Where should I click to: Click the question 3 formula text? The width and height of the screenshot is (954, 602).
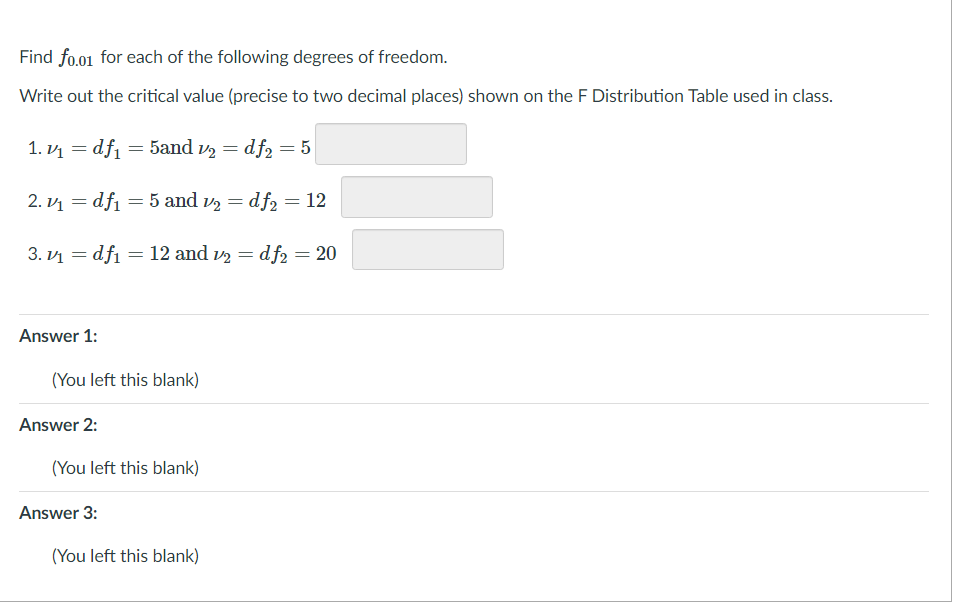click(x=180, y=249)
